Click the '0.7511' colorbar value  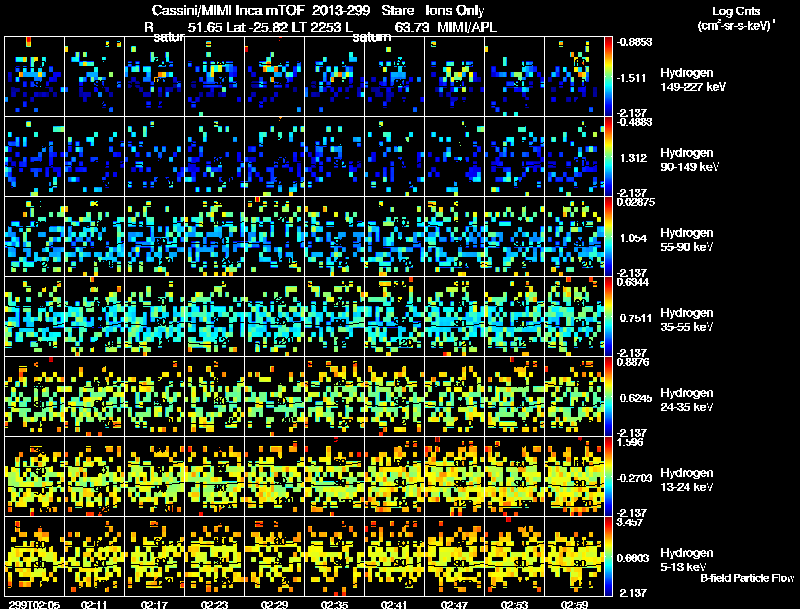[636, 318]
